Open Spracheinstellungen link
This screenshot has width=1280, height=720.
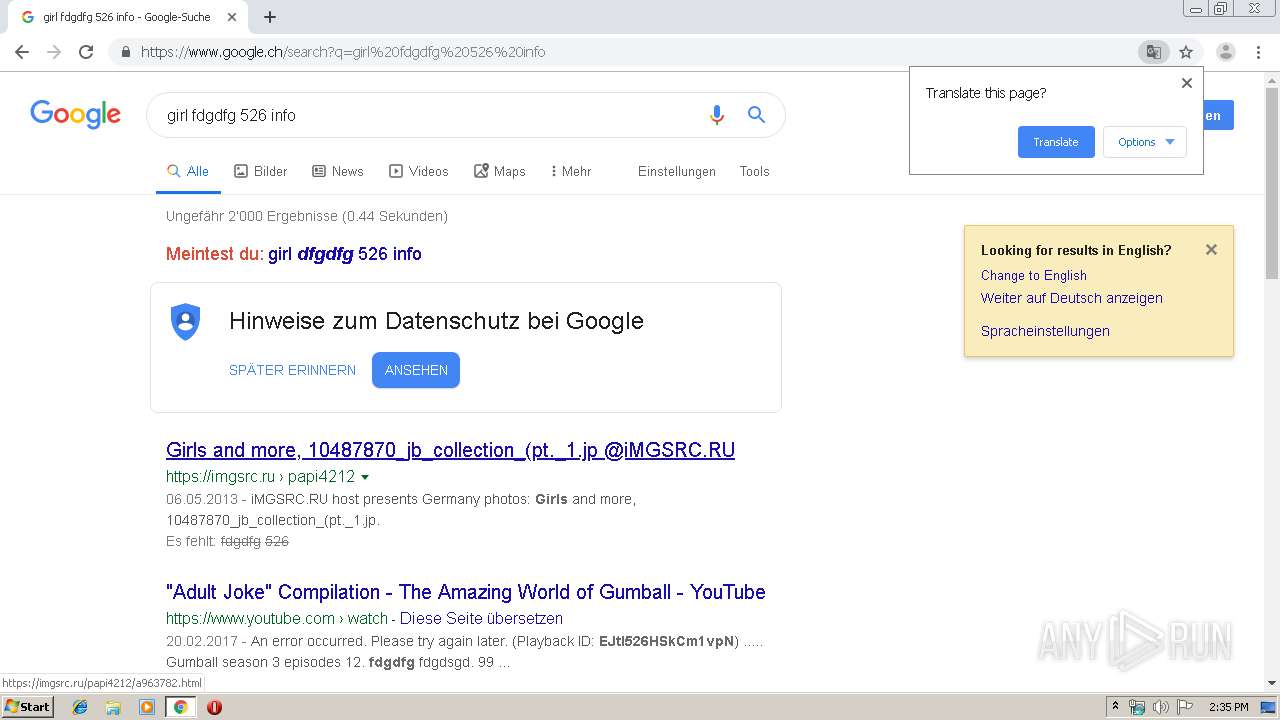[1045, 331]
